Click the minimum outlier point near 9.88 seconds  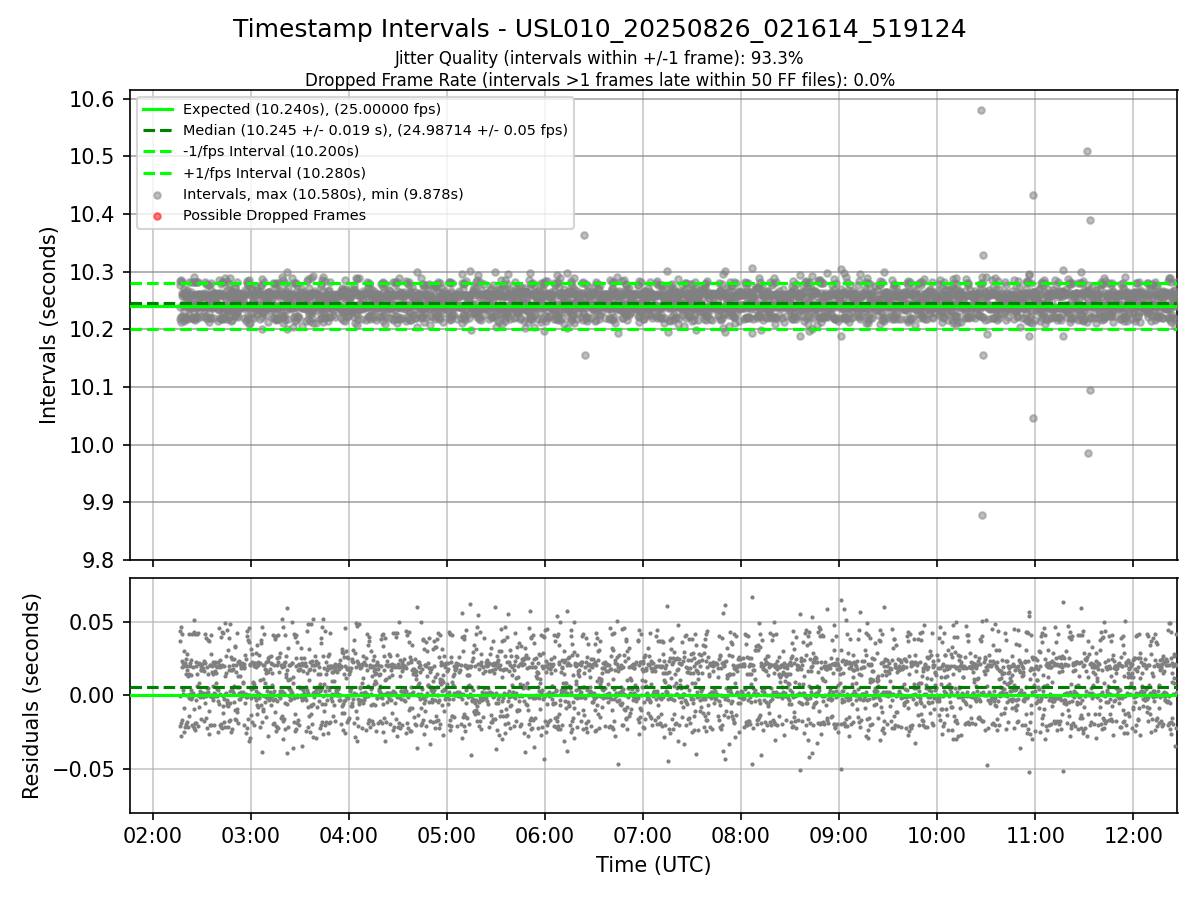click(982, 515)
